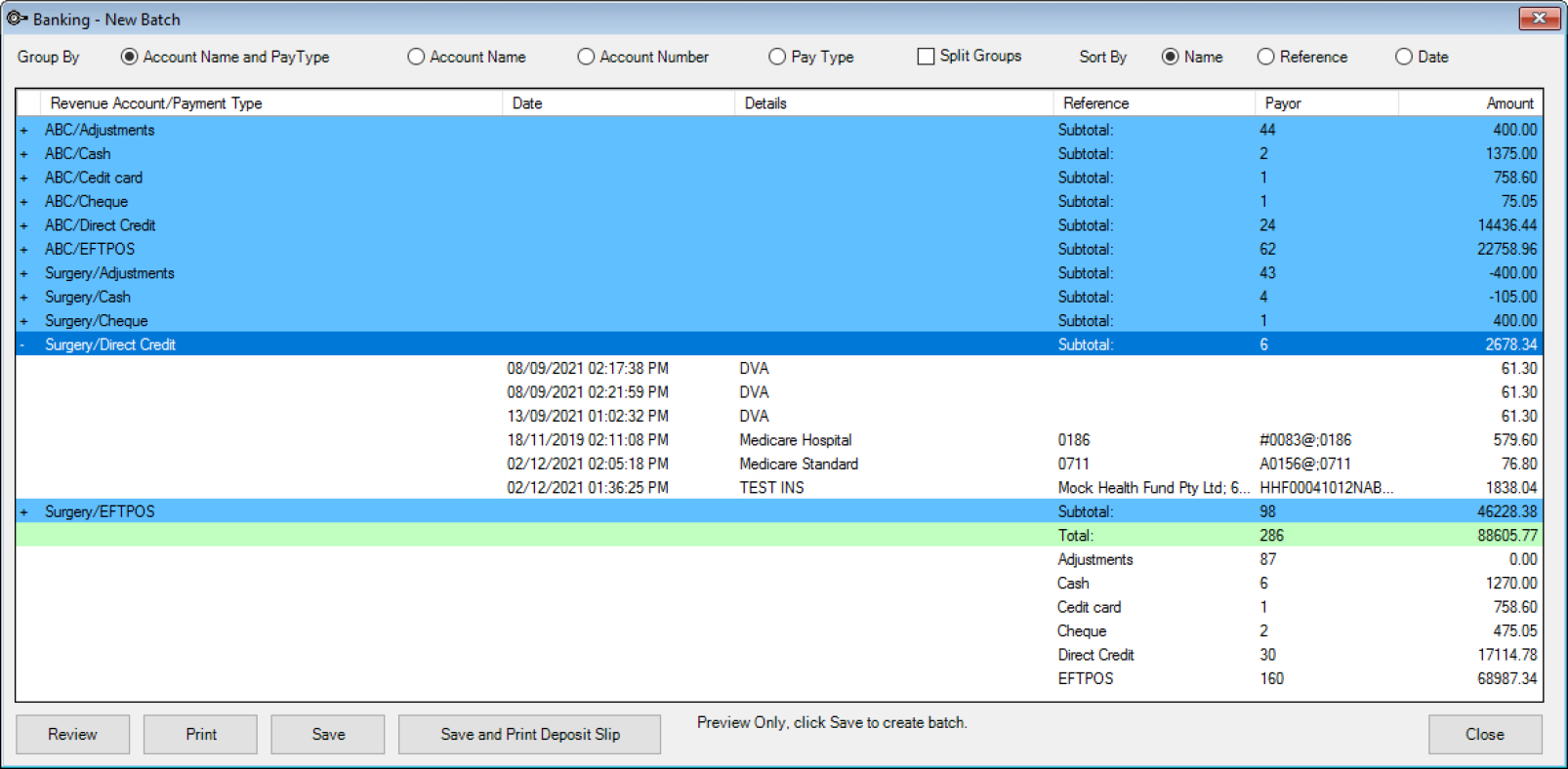1568x769 pixels.
Task: Sort batch by Date
Action: tap(1404, 58)
